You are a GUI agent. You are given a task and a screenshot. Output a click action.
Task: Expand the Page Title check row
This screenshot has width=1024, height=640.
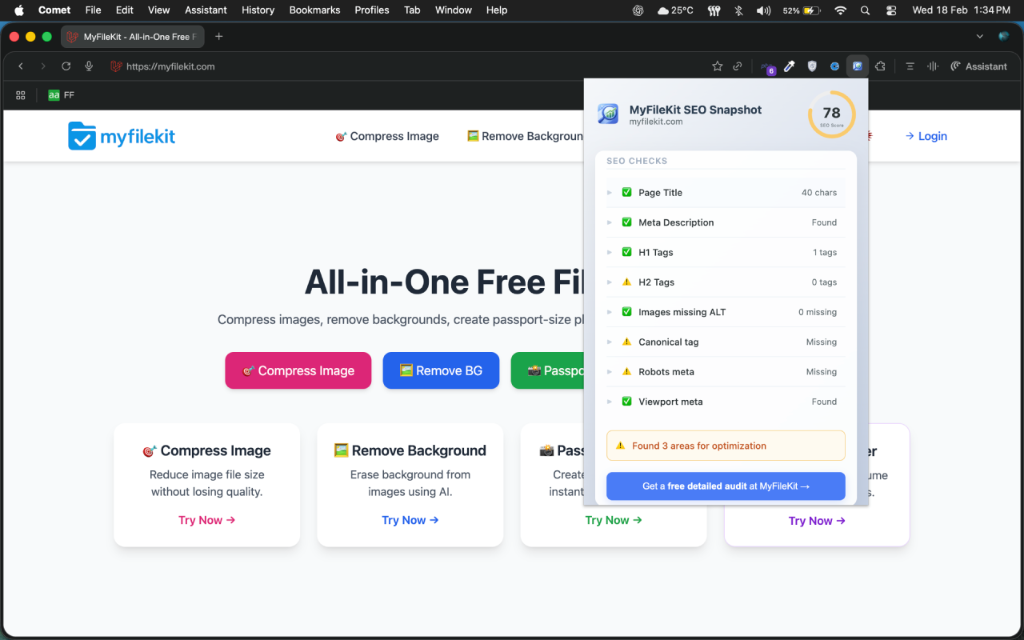tap(726, 193)
